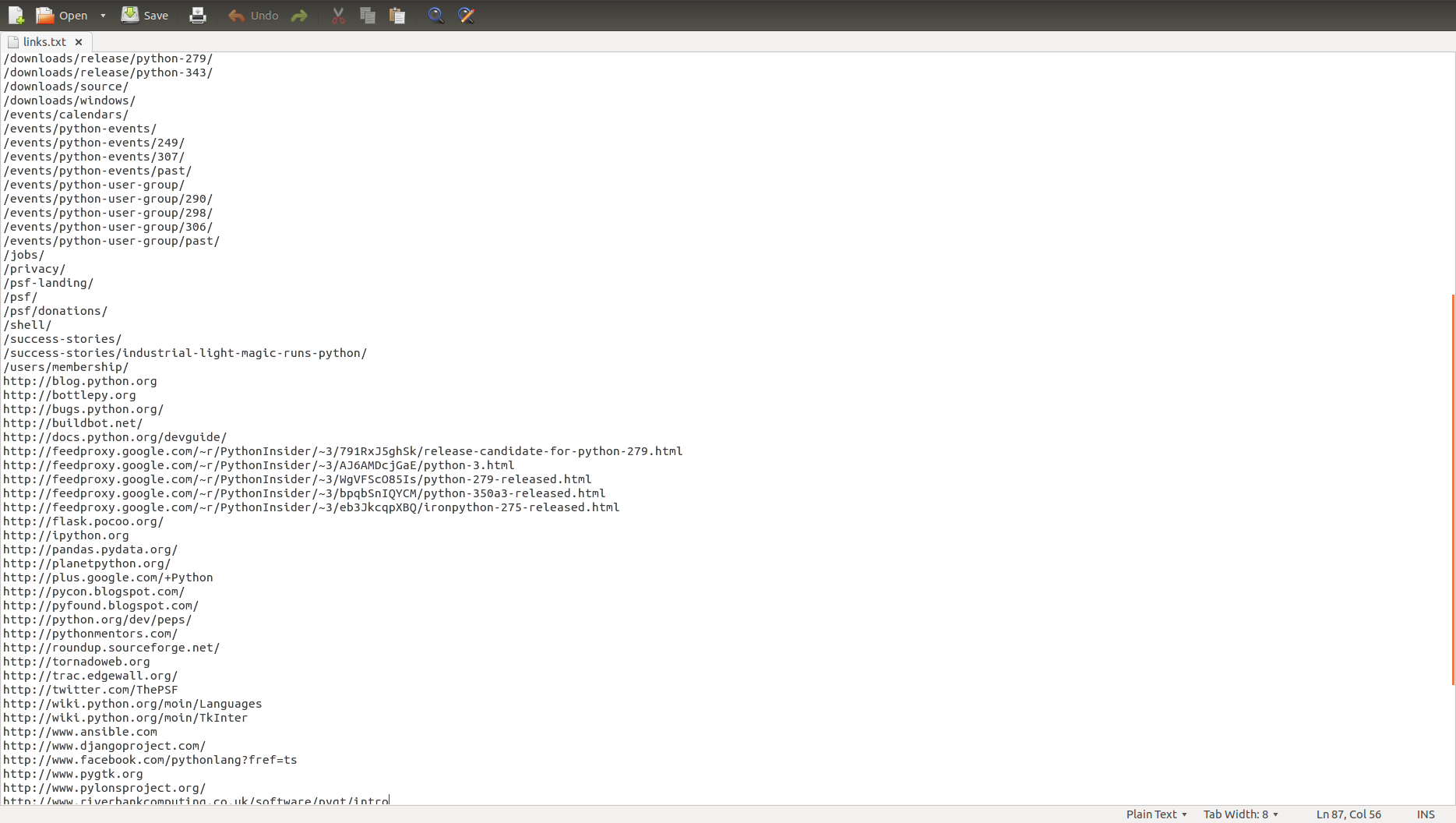Screen dimensions: 1456x823
Task: Open the Plain Text language dropdown
Action: click(x=1156, y=814)
